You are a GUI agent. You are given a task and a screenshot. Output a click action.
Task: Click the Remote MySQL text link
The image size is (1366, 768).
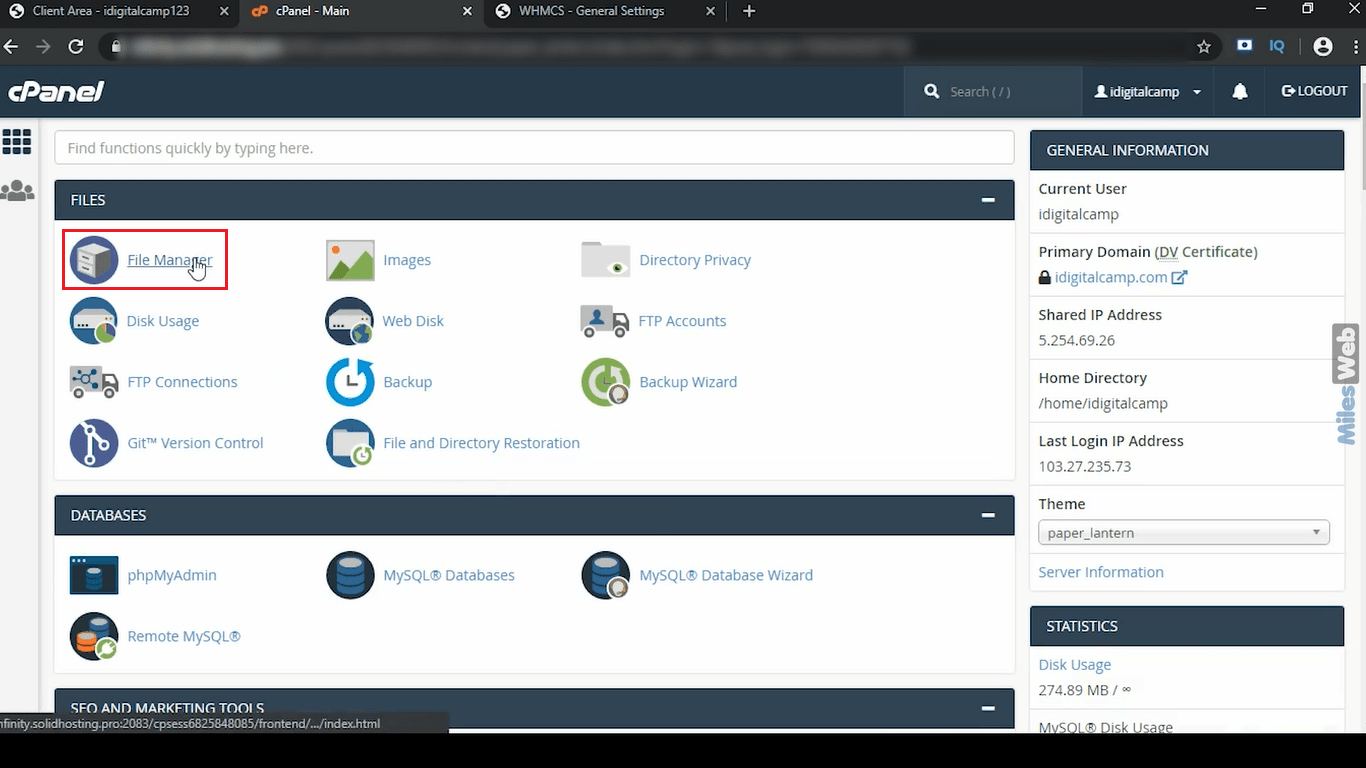(x=184, y=636)
